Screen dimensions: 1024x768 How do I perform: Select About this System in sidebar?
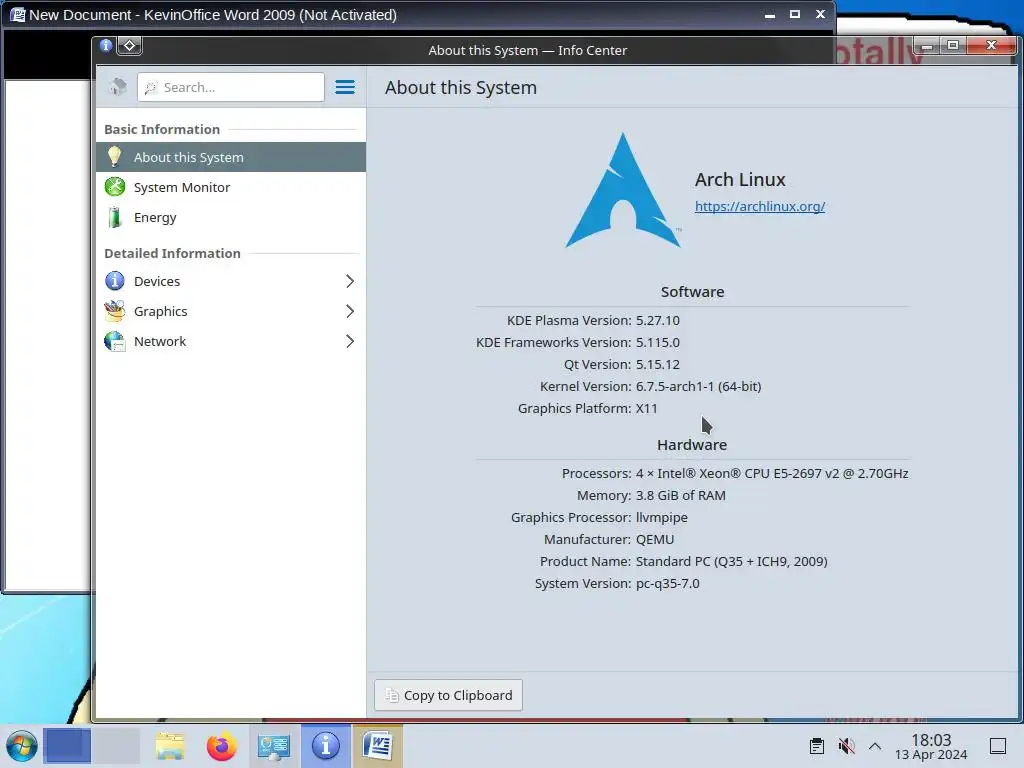[x=231, y=157]
